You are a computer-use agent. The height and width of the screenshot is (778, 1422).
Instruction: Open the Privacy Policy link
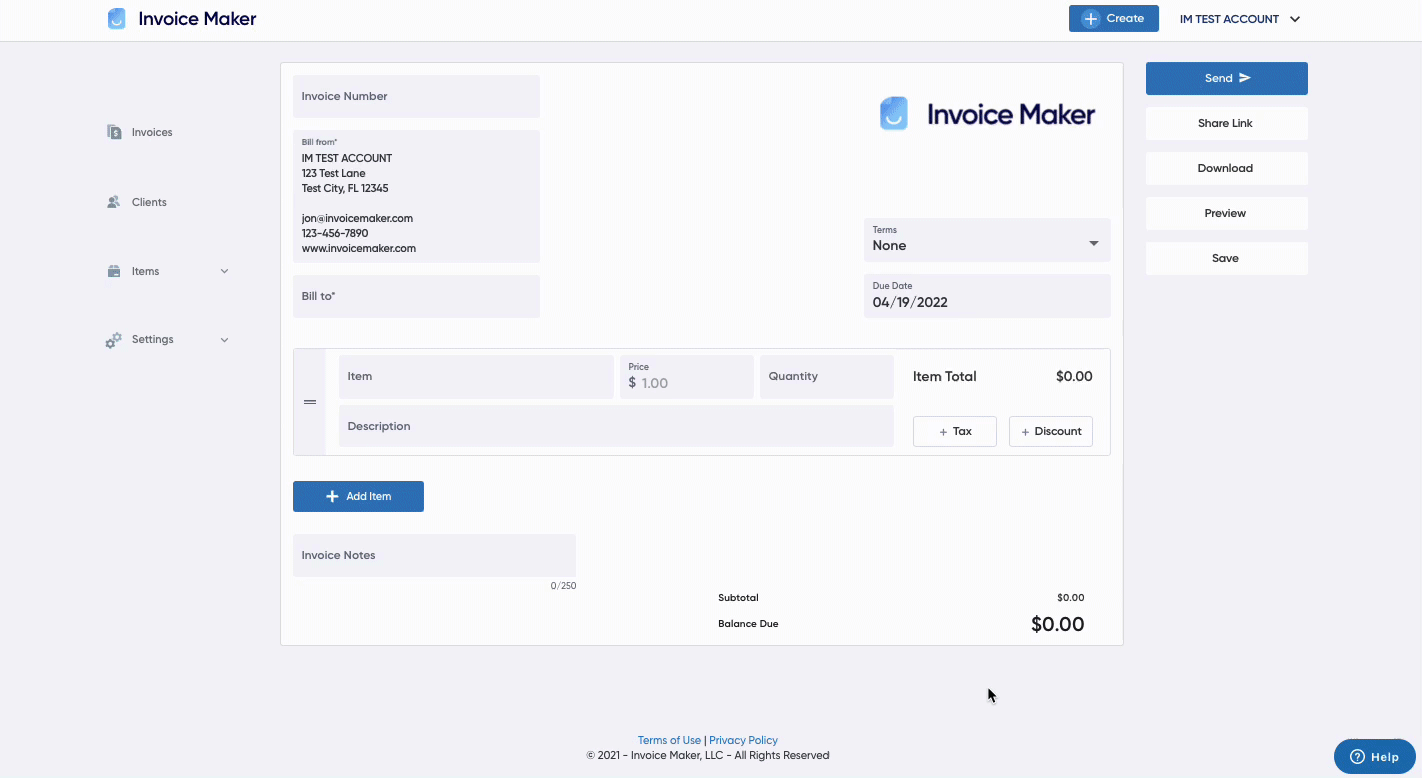coord(743,740)
